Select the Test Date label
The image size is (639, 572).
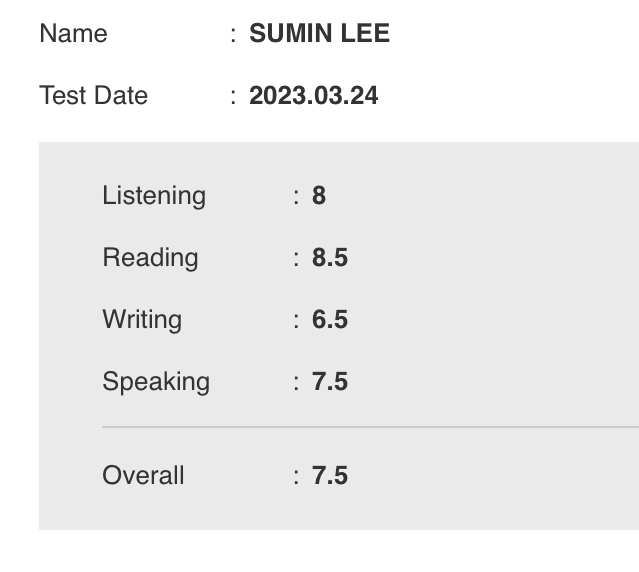click(93, 95)
